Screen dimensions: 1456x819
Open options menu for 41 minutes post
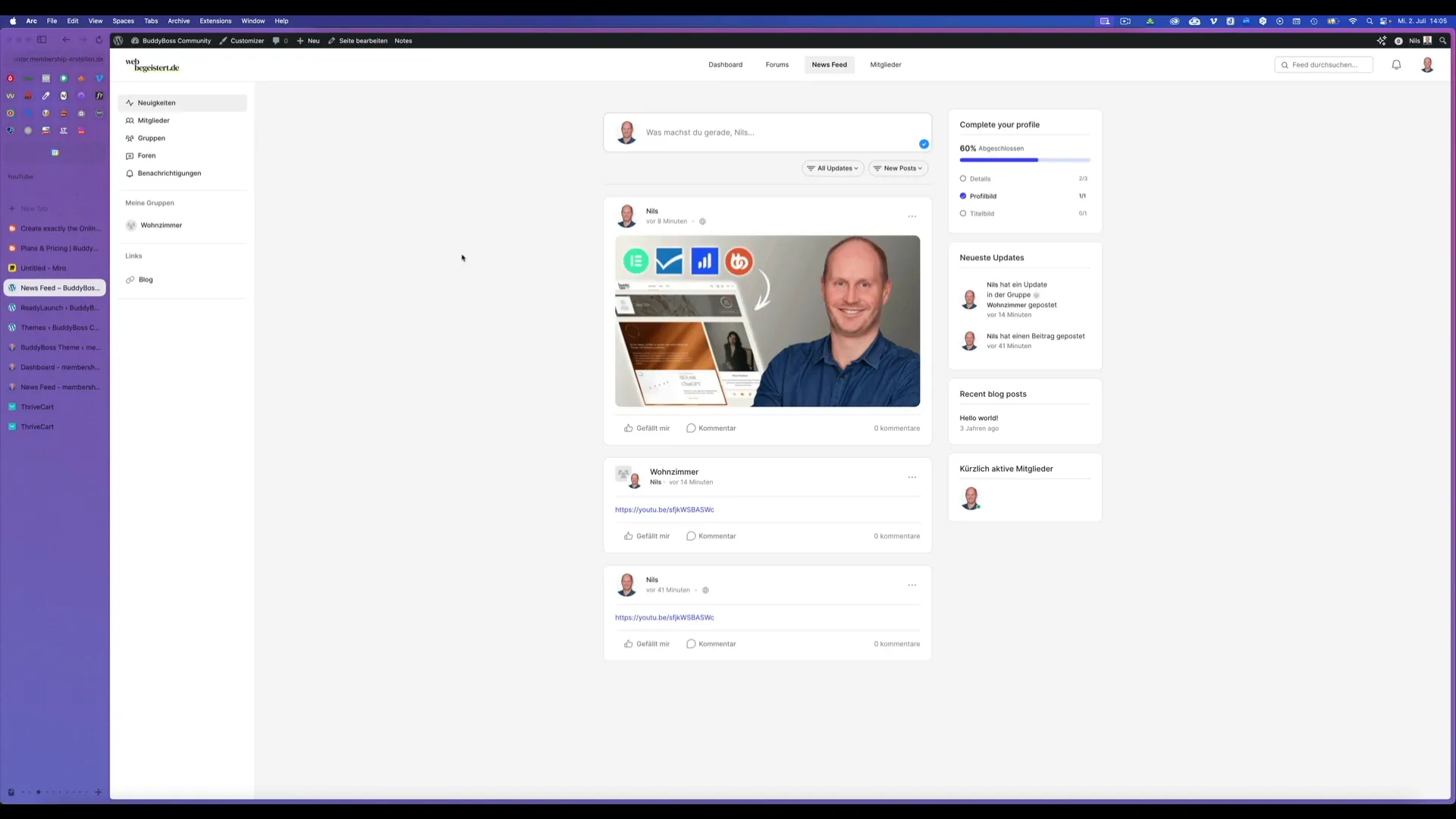[x=912, y=585]
